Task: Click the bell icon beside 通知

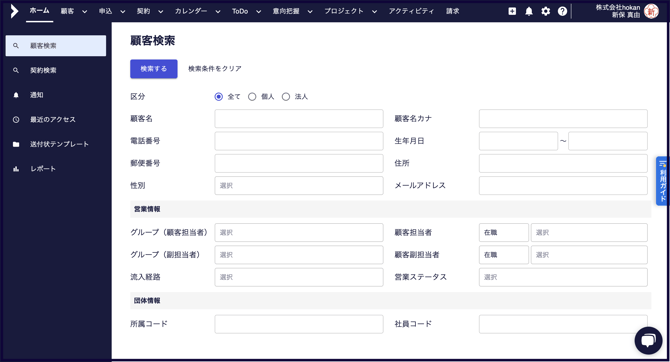Action: click(x=16, y=95)
